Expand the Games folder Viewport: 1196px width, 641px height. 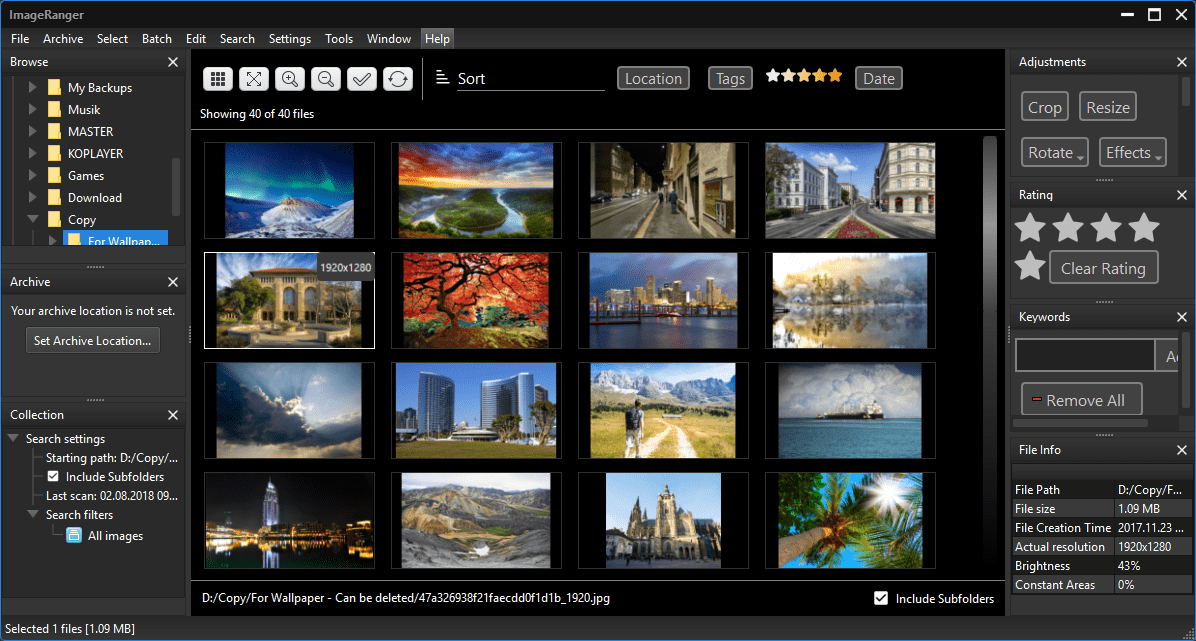(x=33, y=176)
